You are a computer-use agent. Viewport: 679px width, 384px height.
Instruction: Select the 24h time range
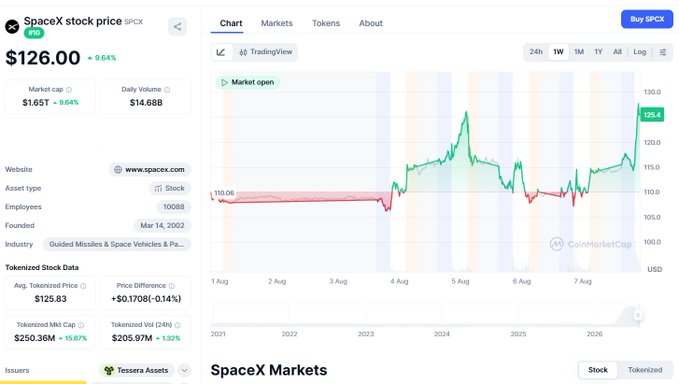(536, 52)
